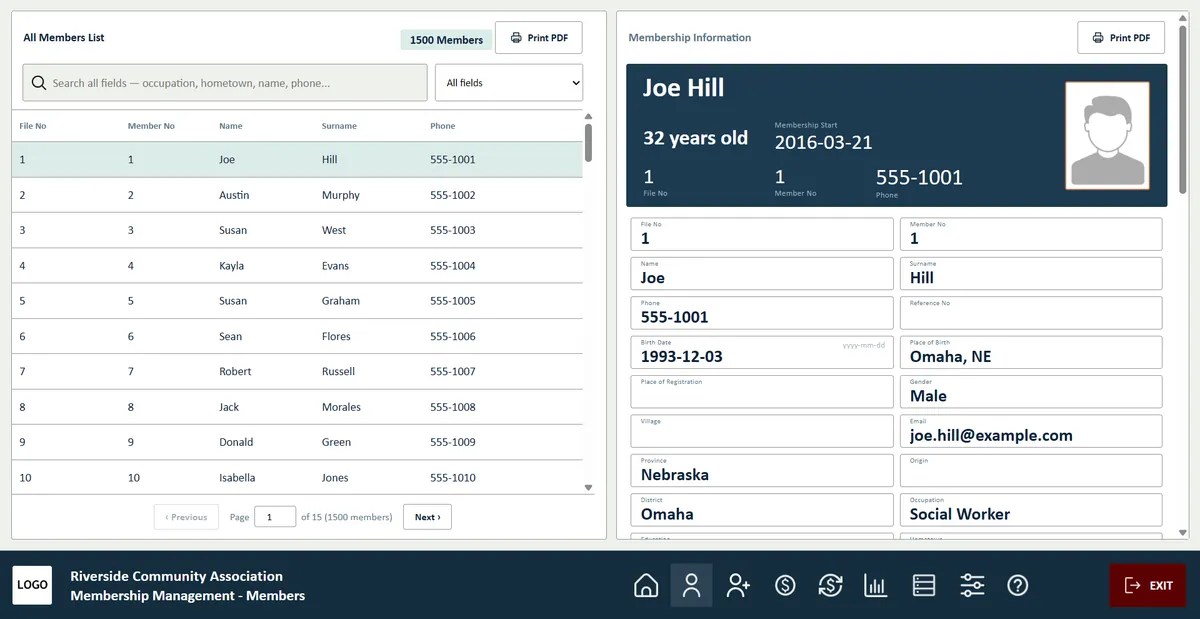Open the sliders settings icon

[x=972, y=585]
